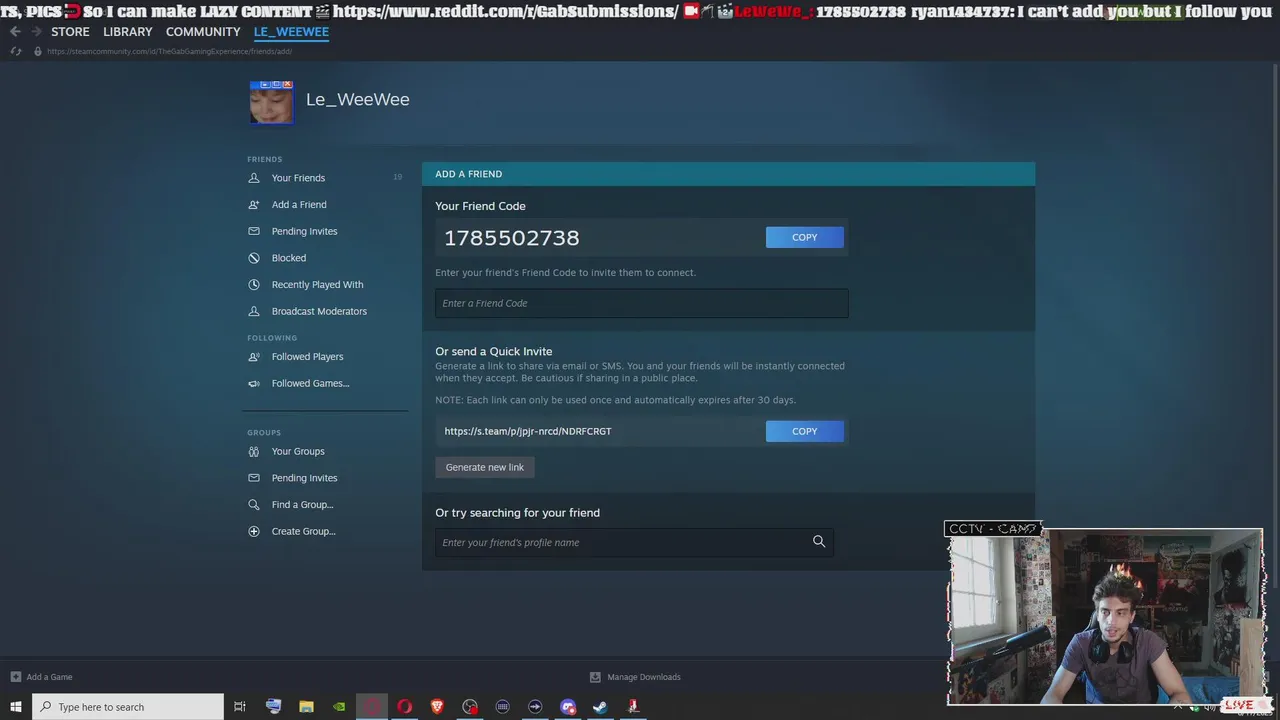The image size is (1280, 720).
Task: Open Your Groups
Action: point(298,452)
